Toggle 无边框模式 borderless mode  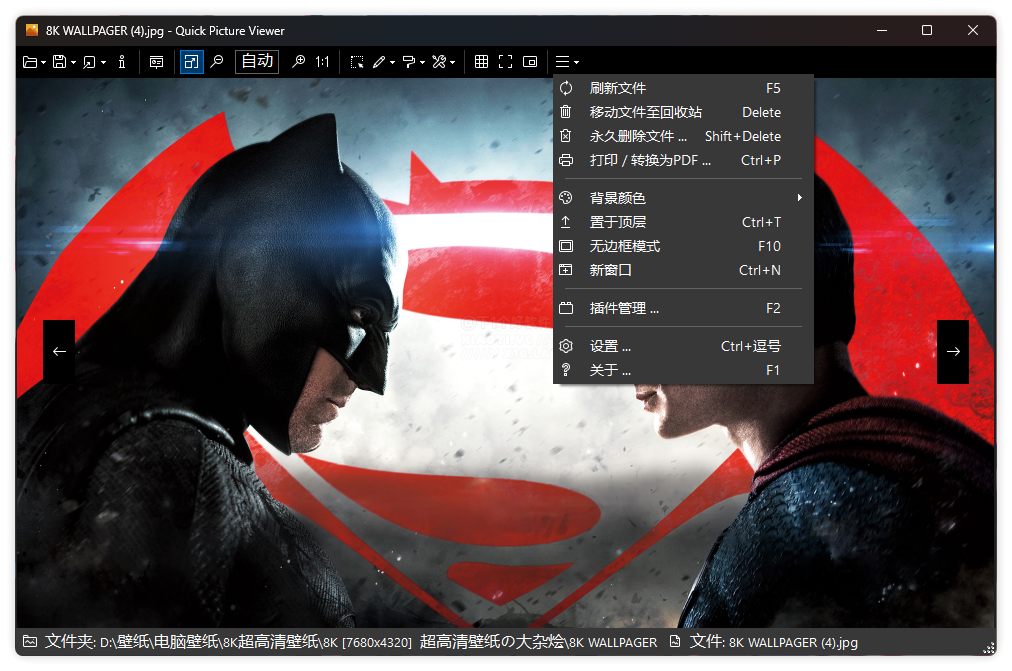(x=683, y=246)
